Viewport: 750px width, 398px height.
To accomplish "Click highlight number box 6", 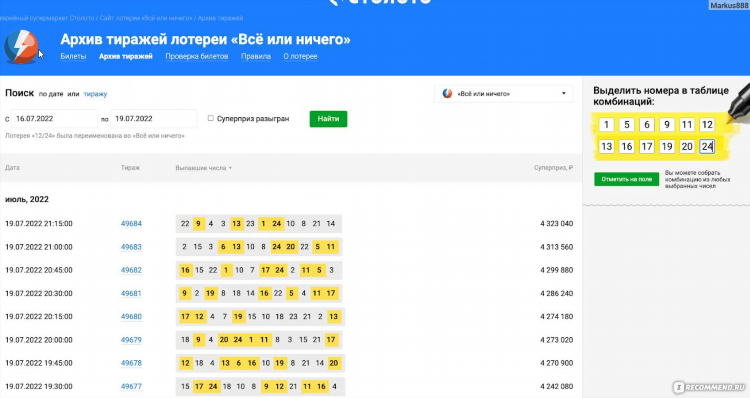I will point(647,125).
